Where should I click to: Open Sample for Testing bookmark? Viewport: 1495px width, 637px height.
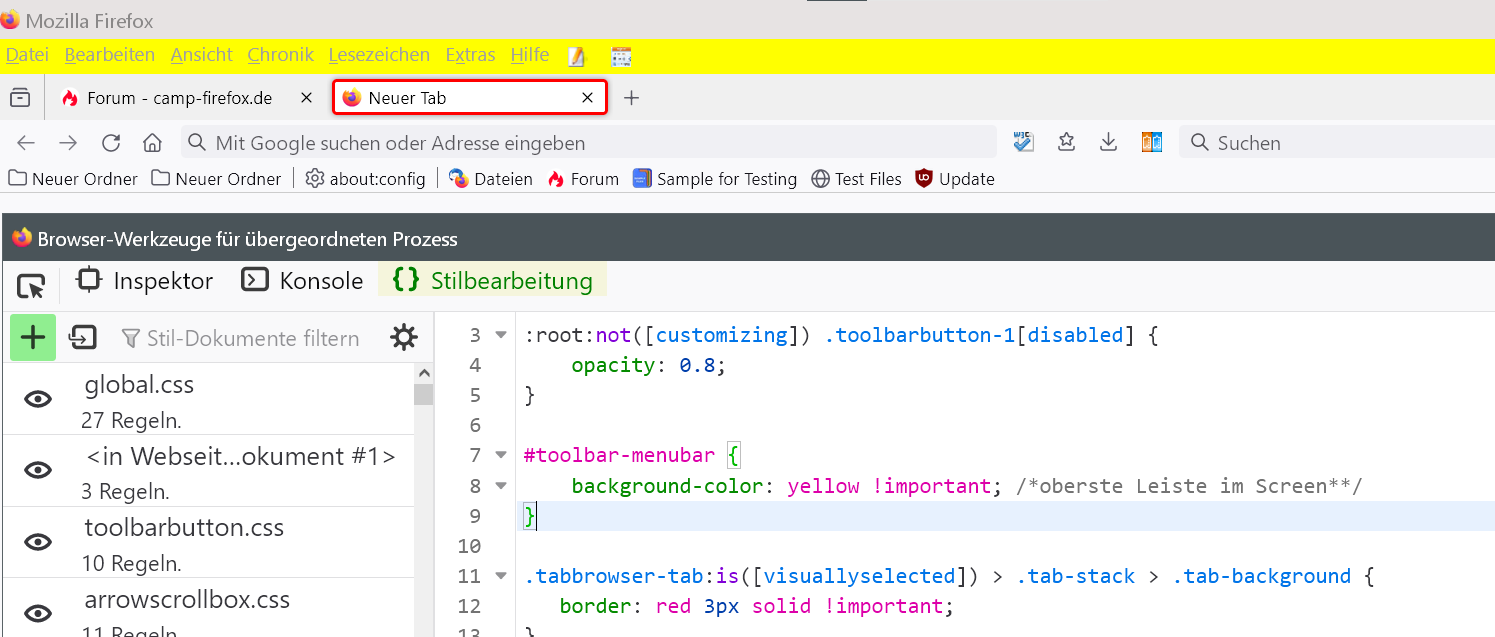pos(714,179)
